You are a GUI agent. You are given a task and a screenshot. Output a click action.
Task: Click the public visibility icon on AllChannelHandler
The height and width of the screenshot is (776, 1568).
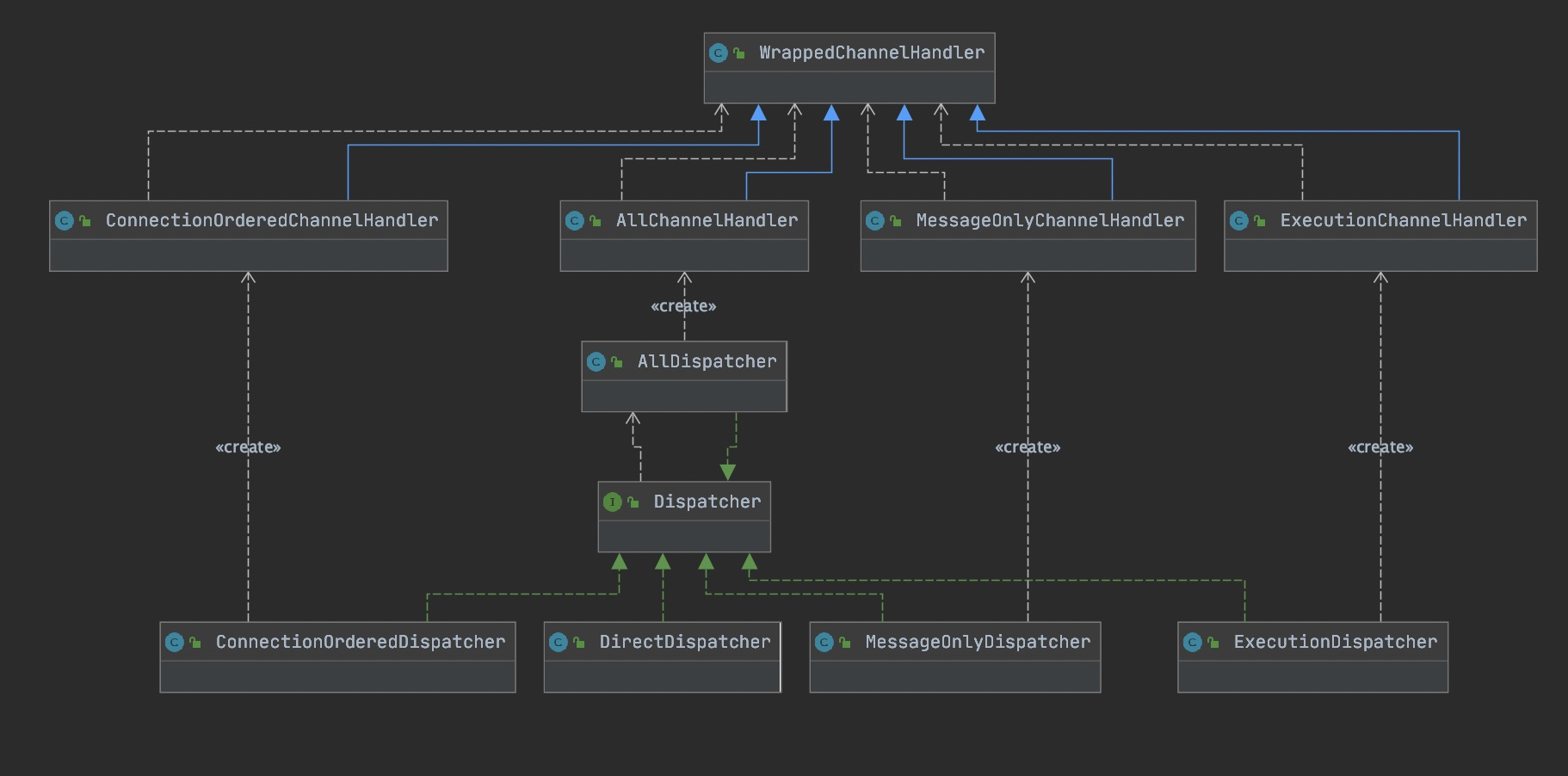coord(596,221)
